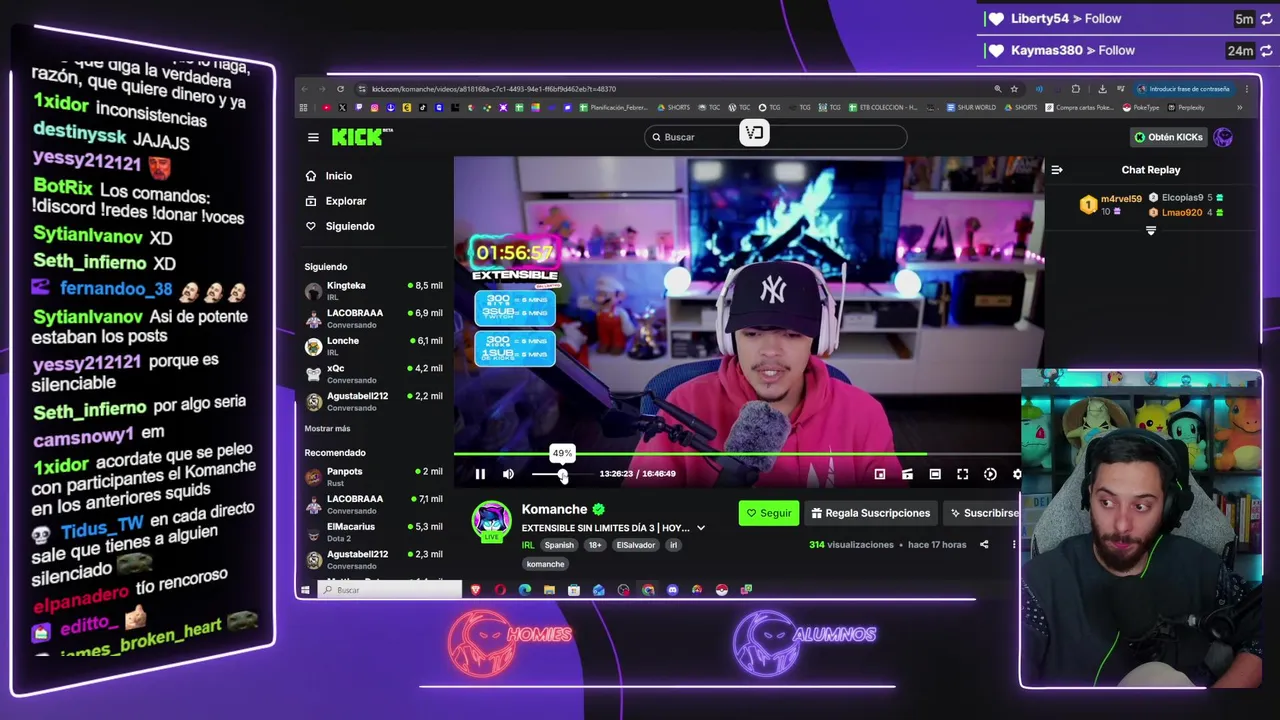
Task: Open the upper Agustabell212 channel (2,2 mil)
Action: 373,400
